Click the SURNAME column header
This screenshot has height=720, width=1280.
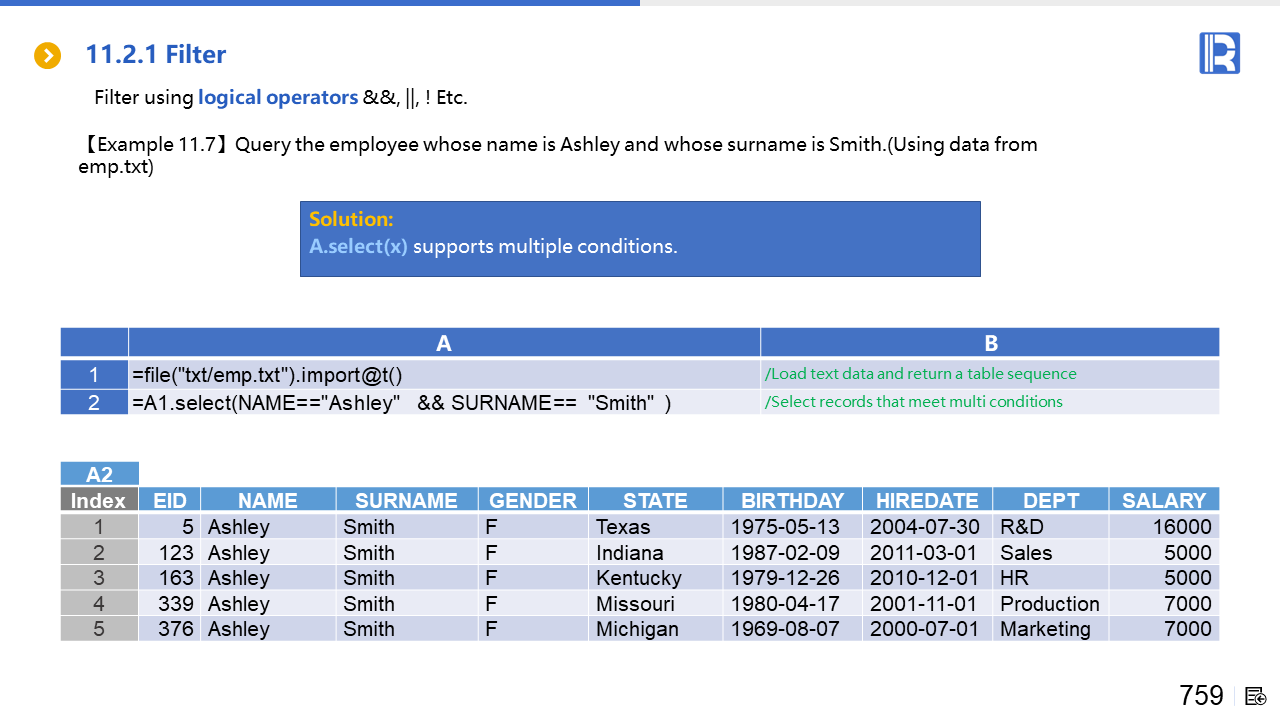coord(406,500)
